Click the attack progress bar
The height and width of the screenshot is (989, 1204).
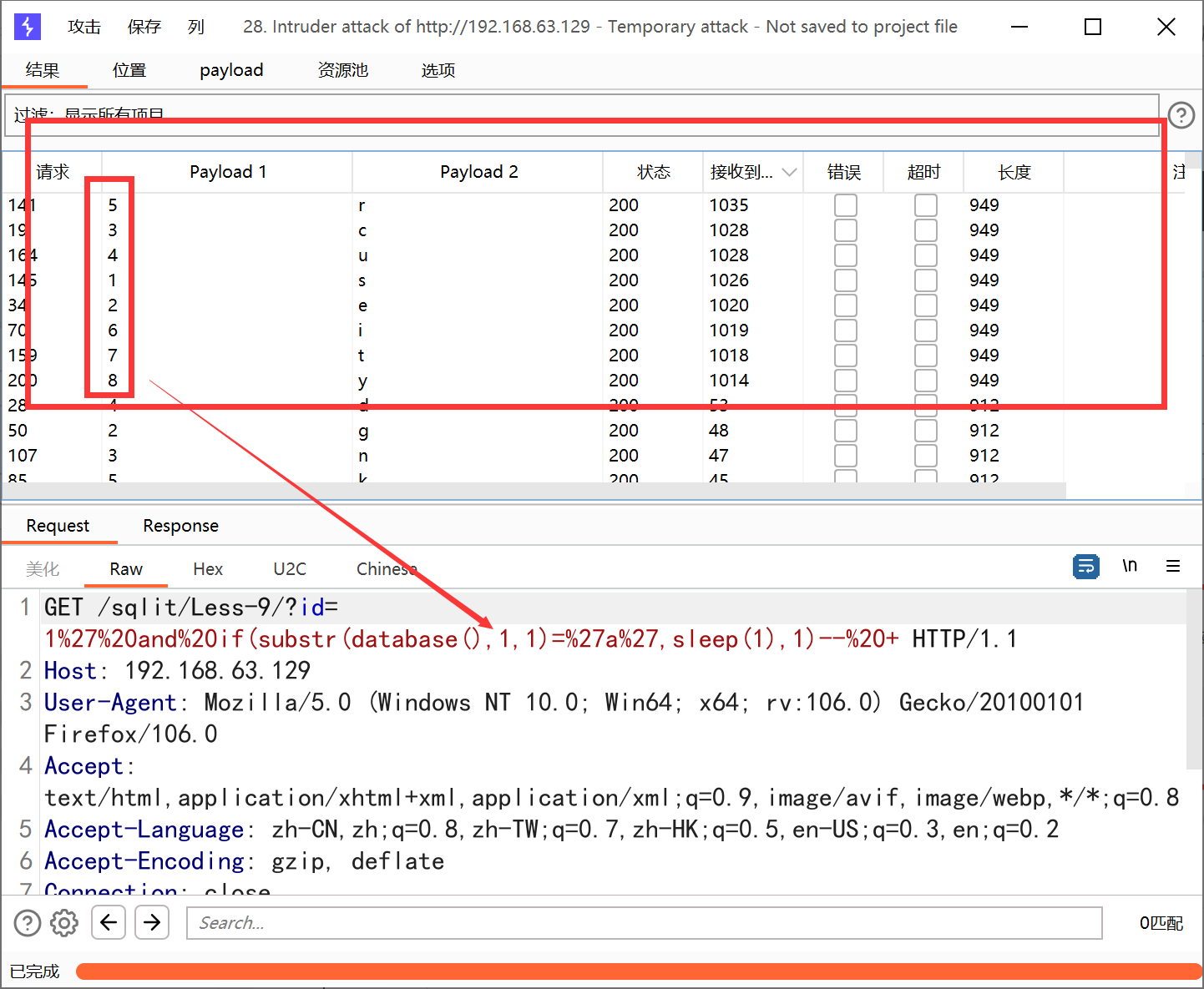pos(639,971)
